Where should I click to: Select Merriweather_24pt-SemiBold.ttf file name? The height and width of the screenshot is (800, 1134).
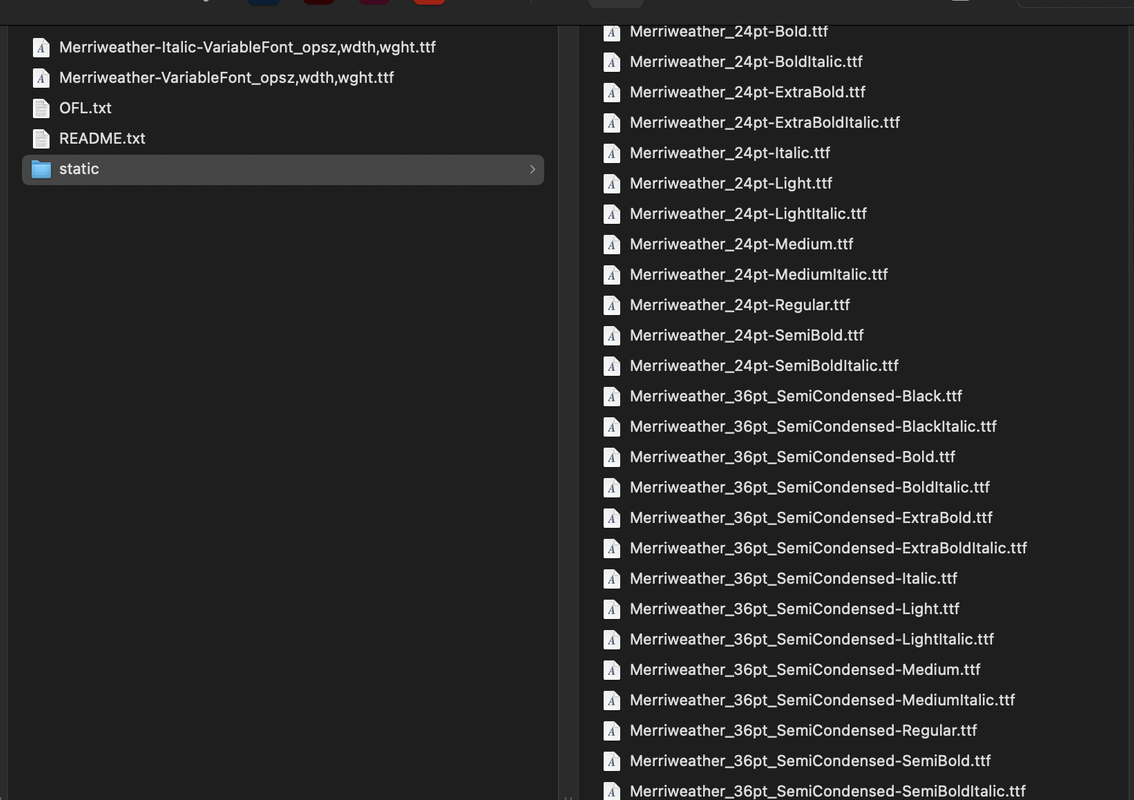(x=747, y=335)
